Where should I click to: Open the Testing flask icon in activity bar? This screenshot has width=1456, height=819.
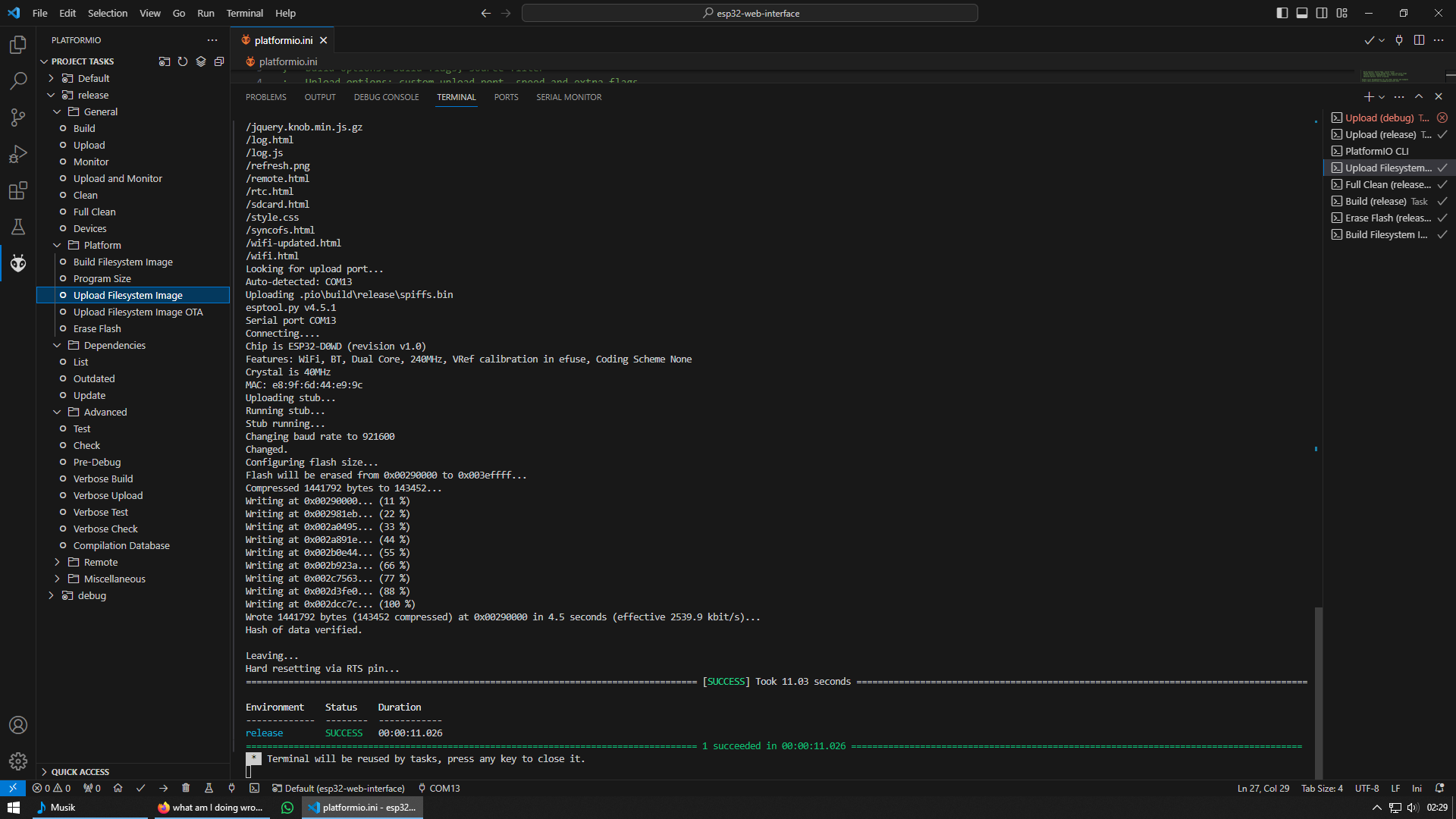click(x=18, y=227)
